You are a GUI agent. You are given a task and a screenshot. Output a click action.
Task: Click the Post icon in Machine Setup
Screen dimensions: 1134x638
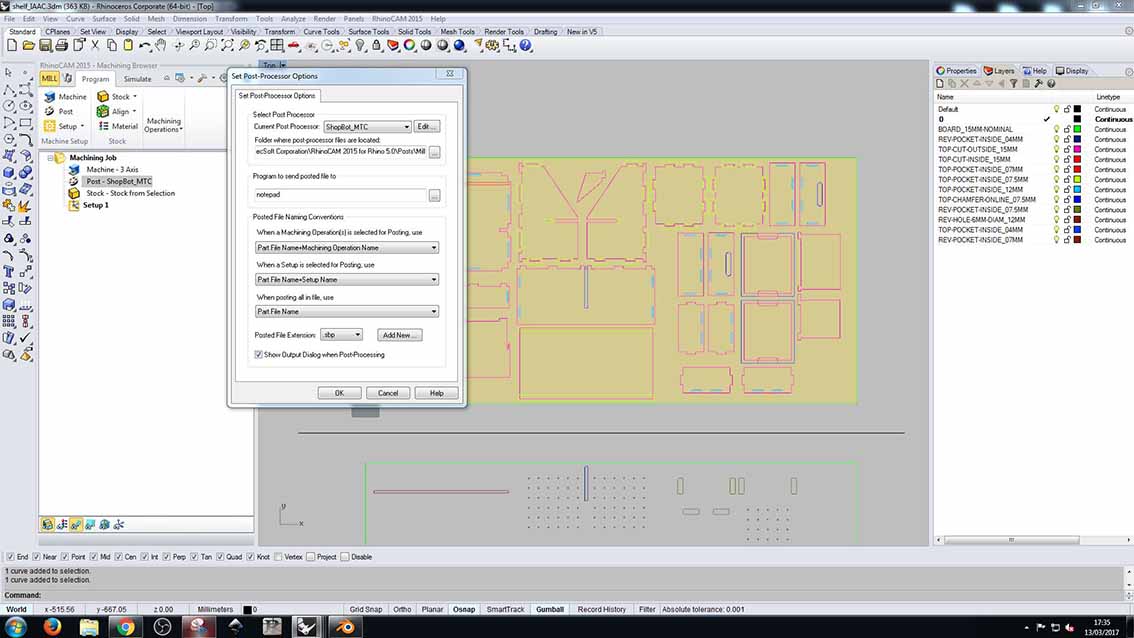[59, 111]
